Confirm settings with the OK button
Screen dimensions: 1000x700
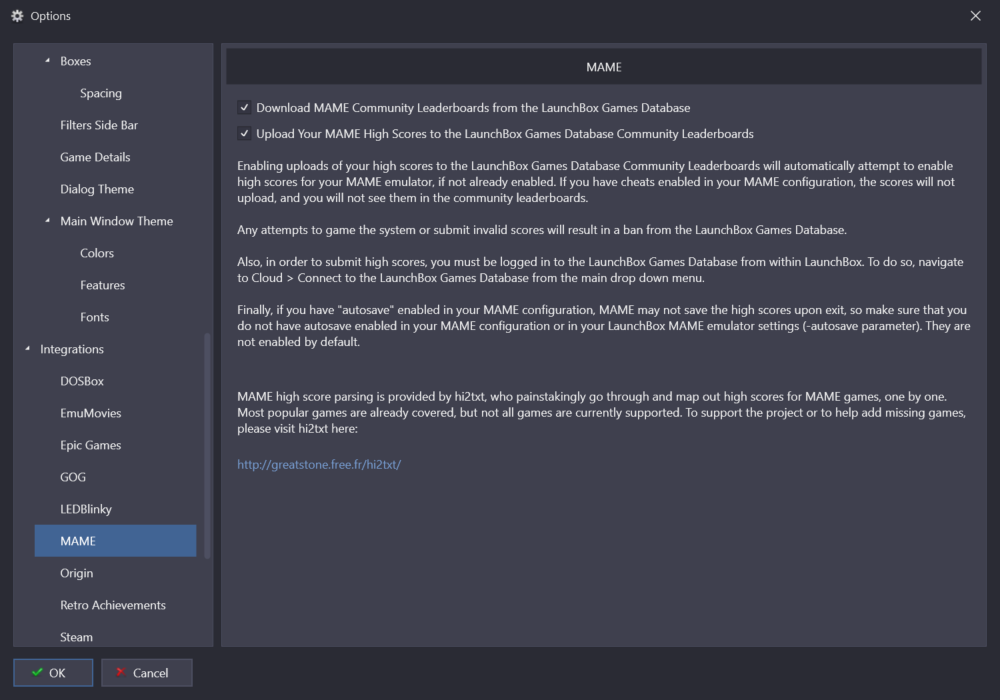pos(53,673)
